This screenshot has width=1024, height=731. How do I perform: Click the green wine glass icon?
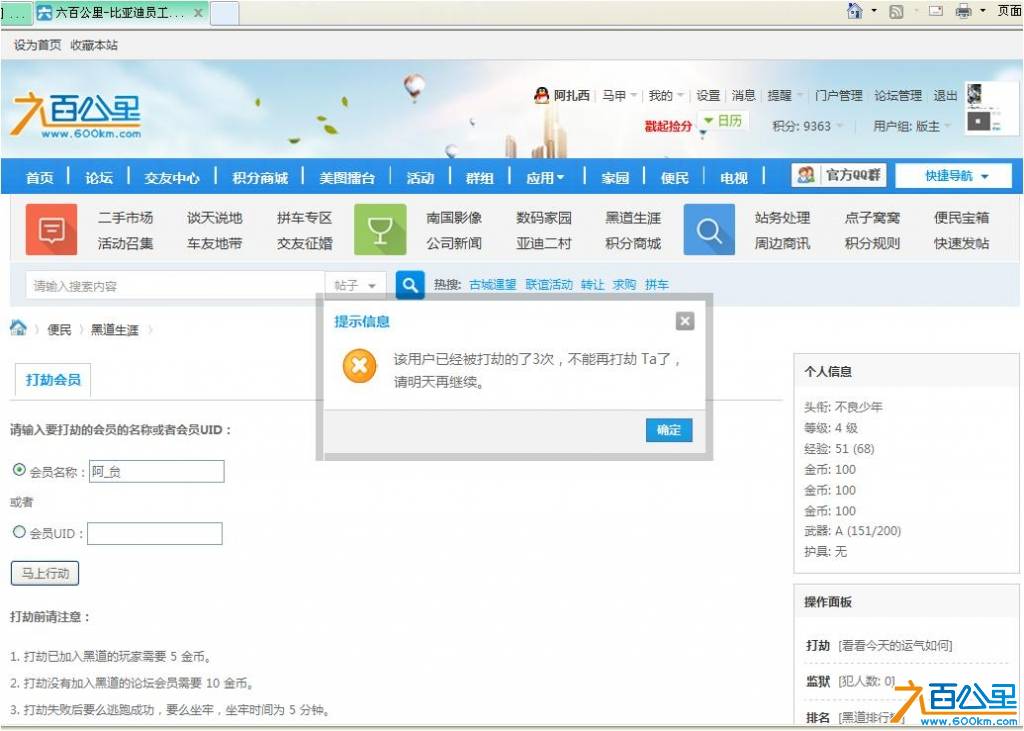coord(380,229)
